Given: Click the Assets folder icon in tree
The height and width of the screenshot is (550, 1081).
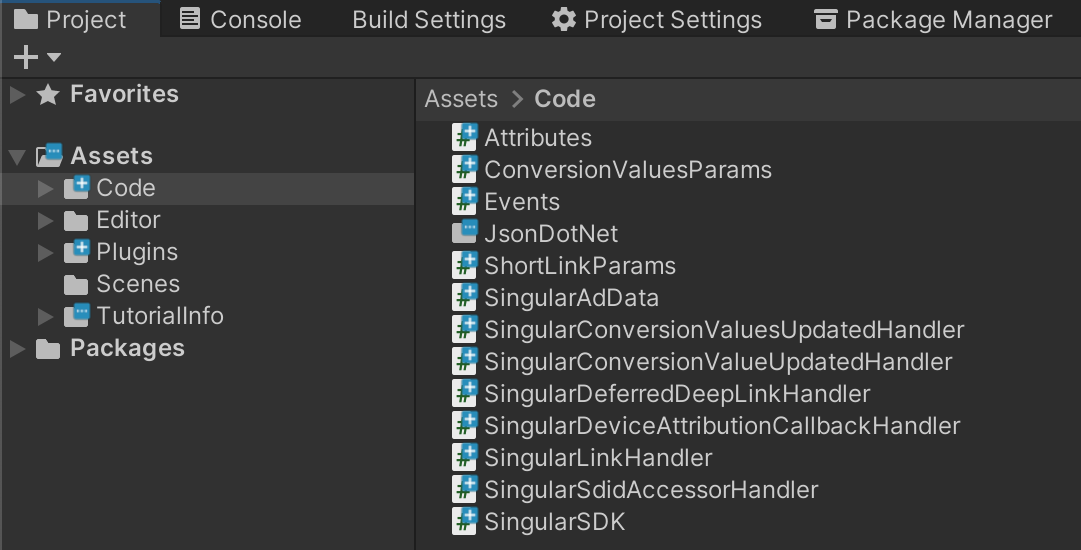Looking at the screenshot, I should click(49, 156).
